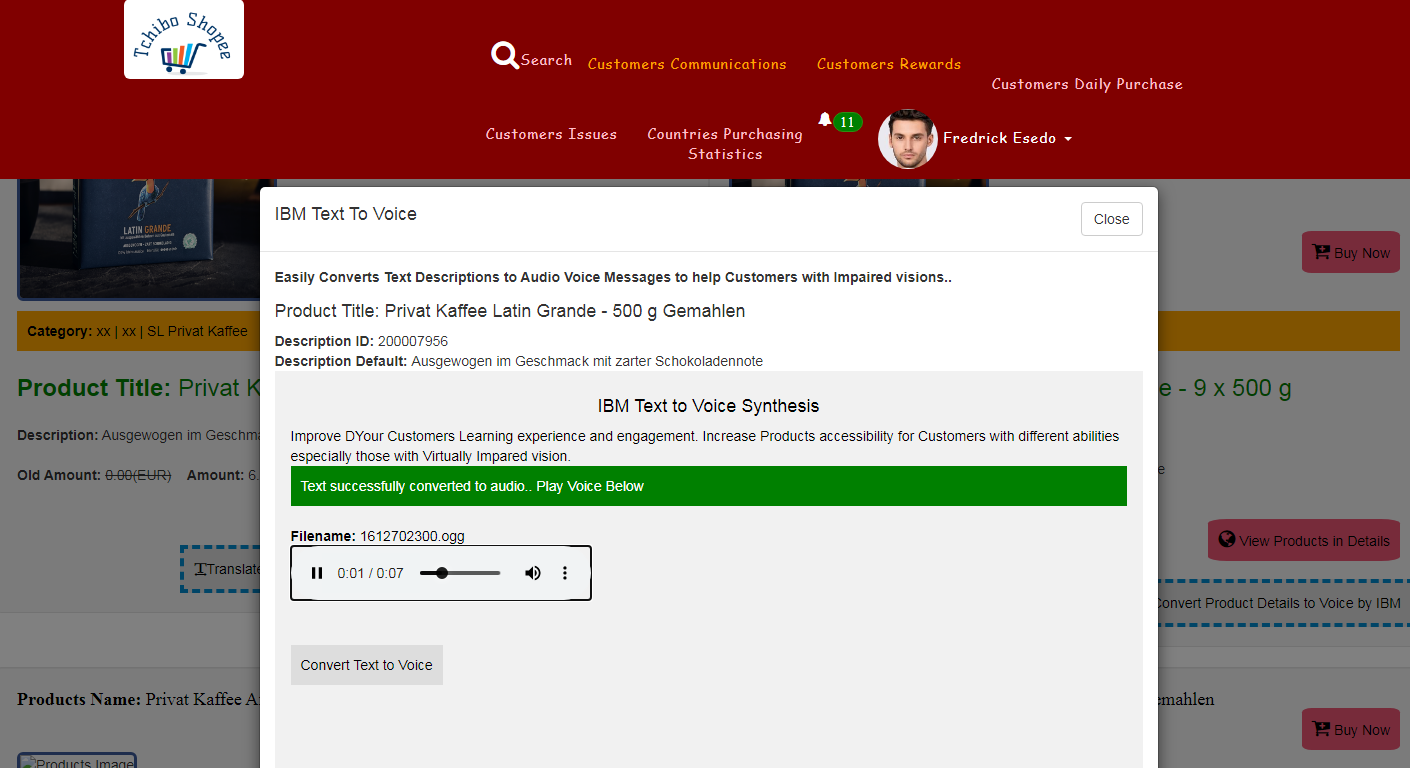
Task: Click the IBM Text to Voice Synthesis heading
Action: [708, 406]
